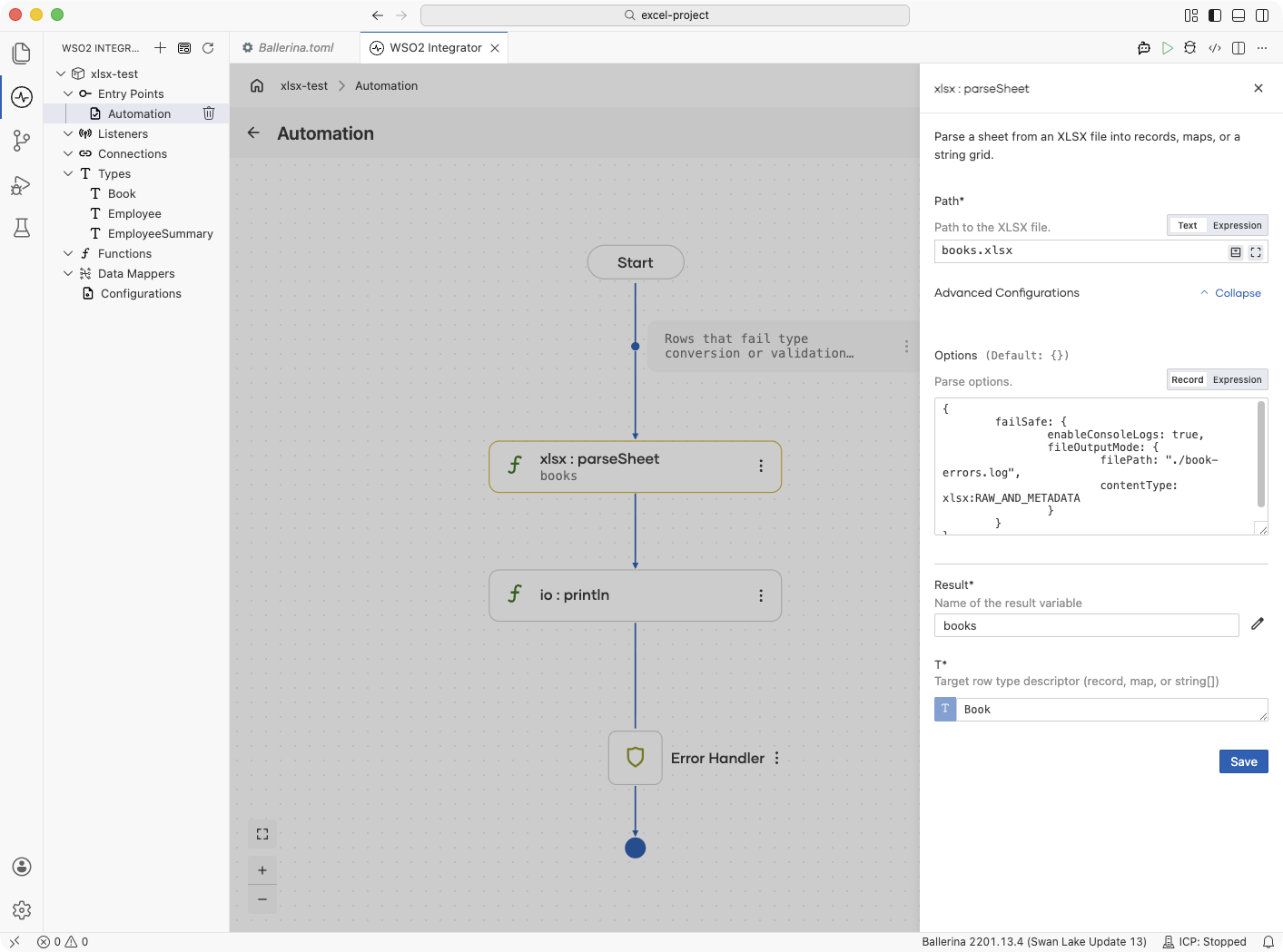Open the Explorer view in activity bar

click(x=22, y=54)
